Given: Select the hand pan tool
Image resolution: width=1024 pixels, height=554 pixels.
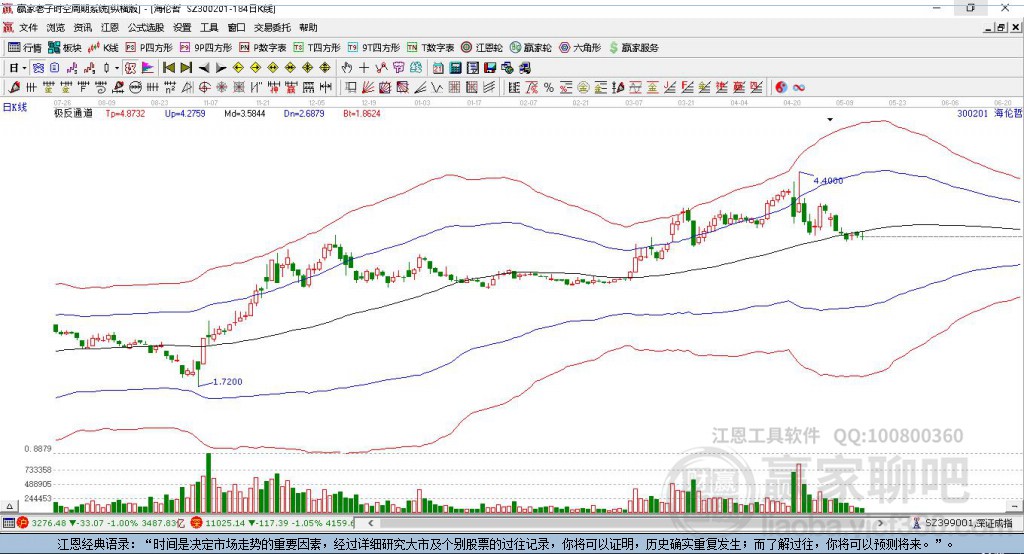Looking at the screenshot, I should tap(347, 68).
